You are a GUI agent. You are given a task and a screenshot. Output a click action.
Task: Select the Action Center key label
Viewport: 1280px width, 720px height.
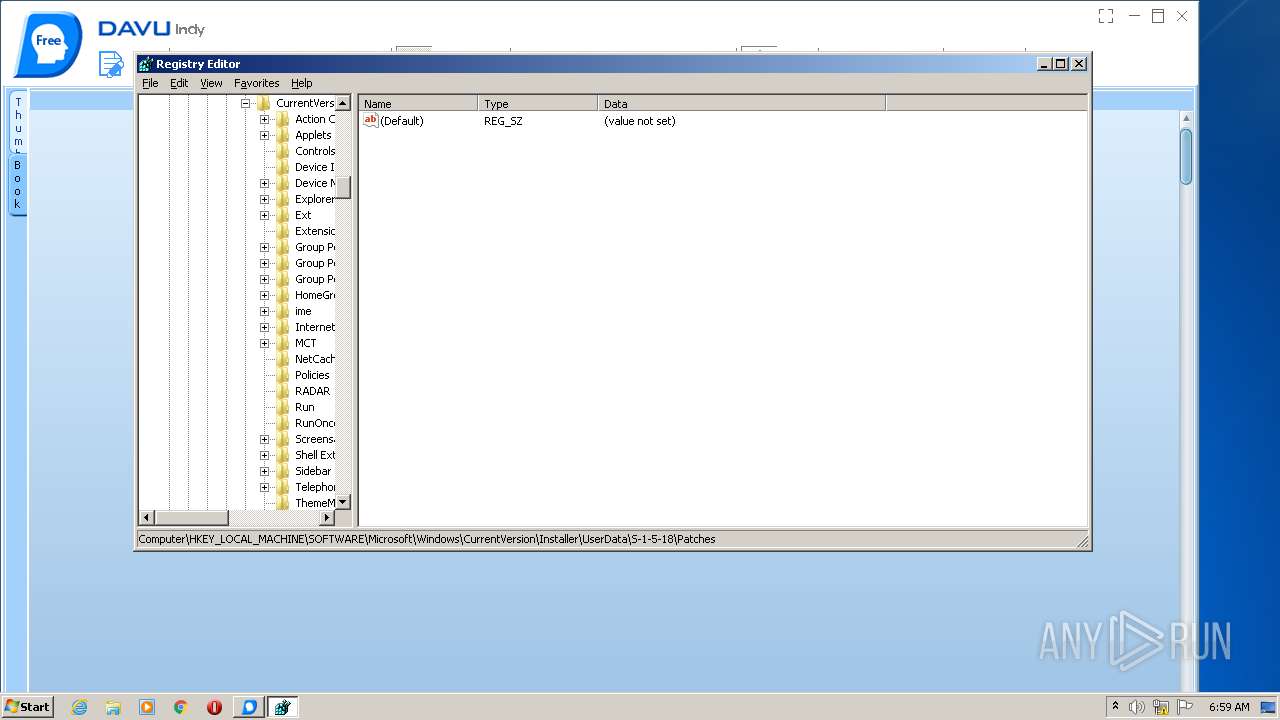coord(315,119)
